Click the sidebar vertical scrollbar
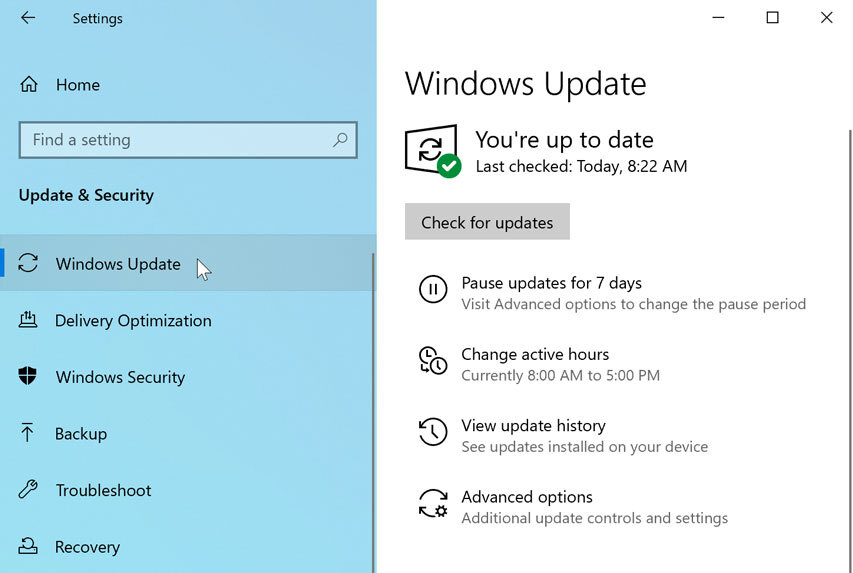The width and height of the screenshot is (853, 573). 374,412
